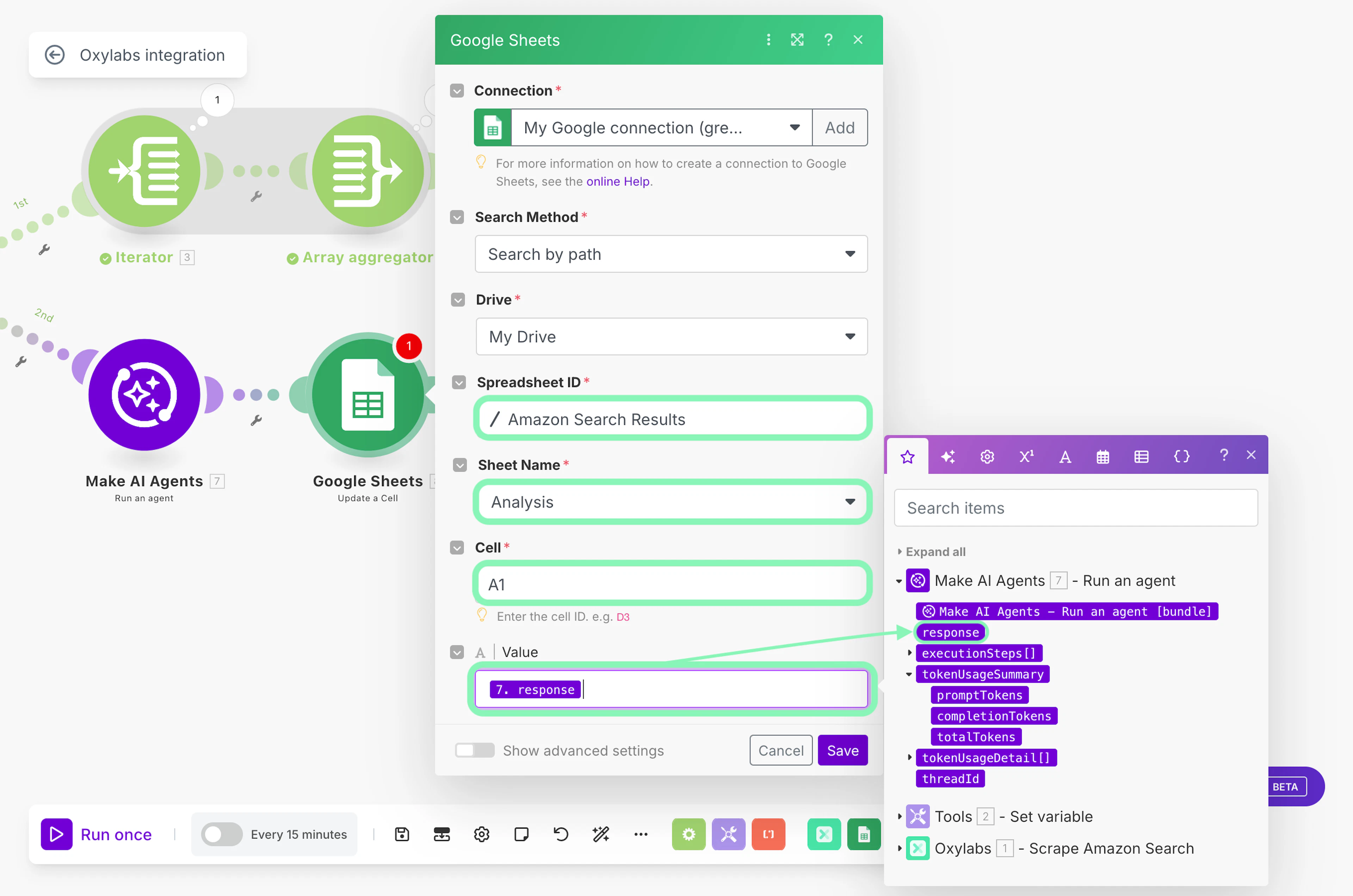Open the My Drive dropdown
1353x896 pixels.
click(671, 336)
